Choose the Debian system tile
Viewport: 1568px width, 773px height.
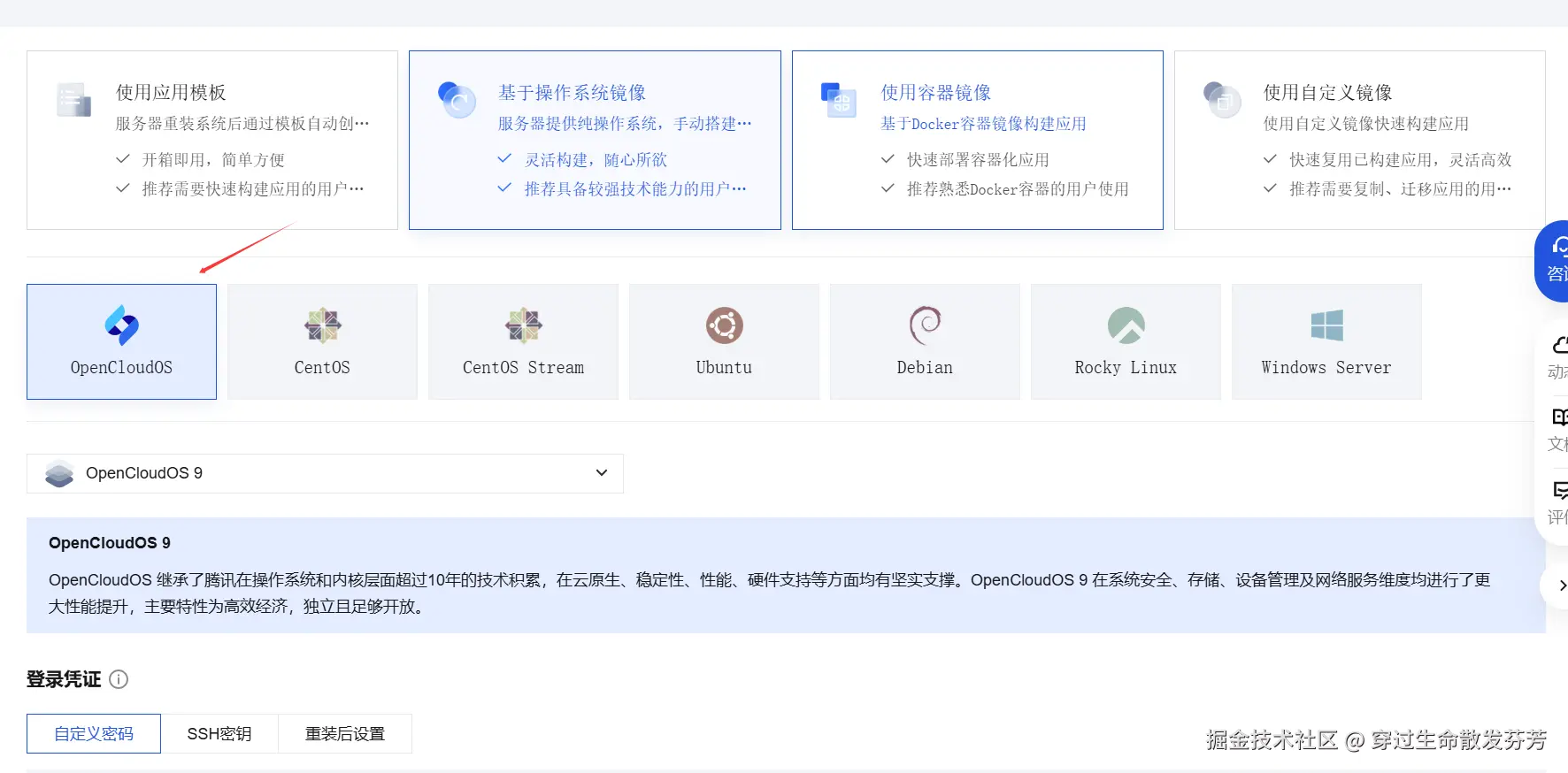tap(925, 341)
